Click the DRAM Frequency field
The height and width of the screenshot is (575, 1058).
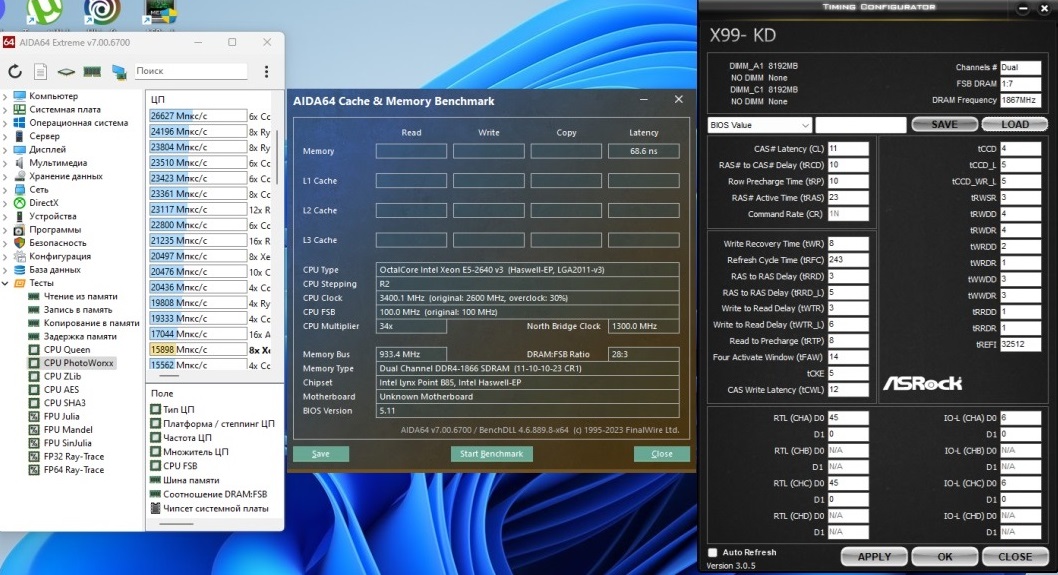(1020, 100)
